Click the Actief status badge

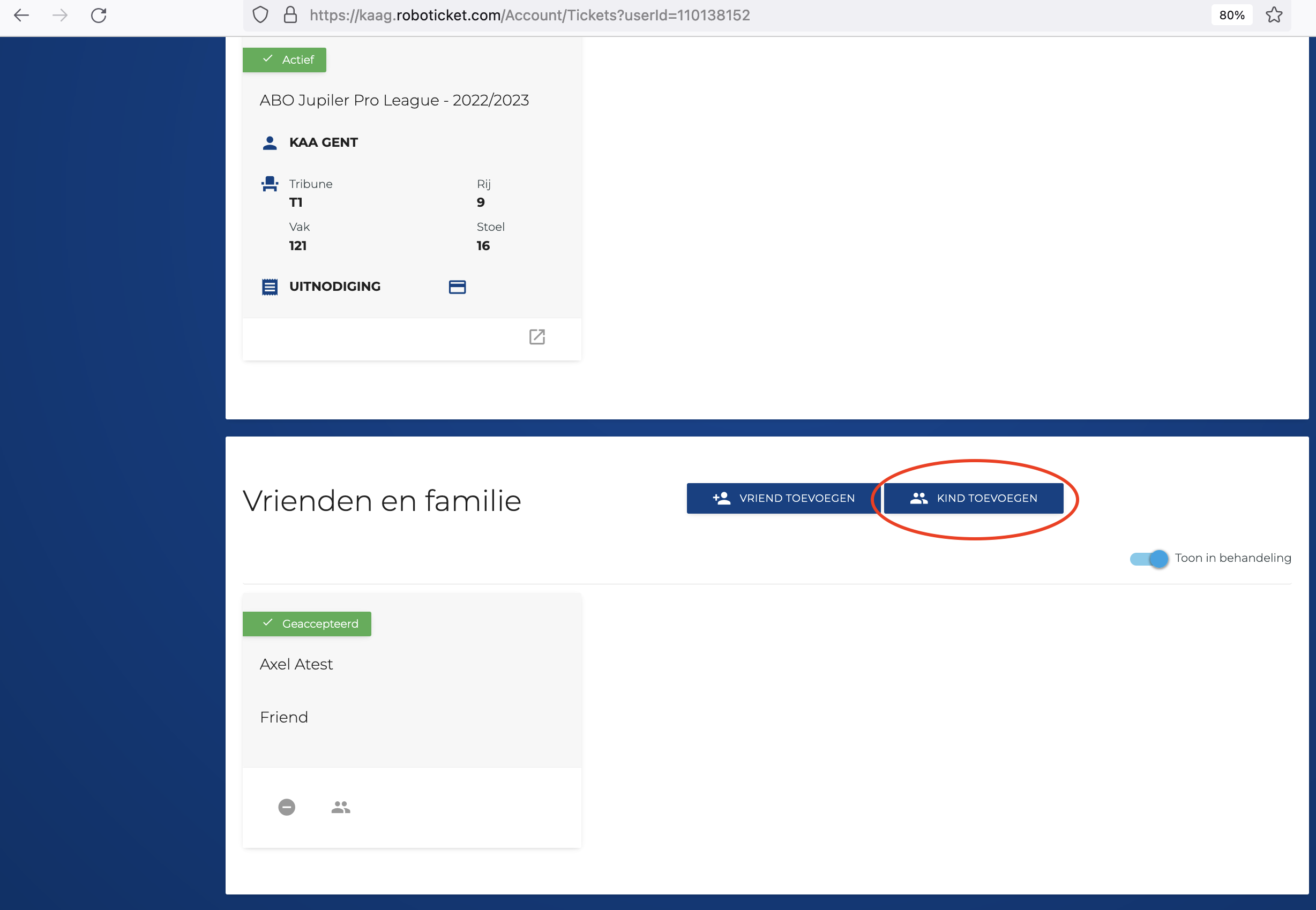(x=284, y=60)
